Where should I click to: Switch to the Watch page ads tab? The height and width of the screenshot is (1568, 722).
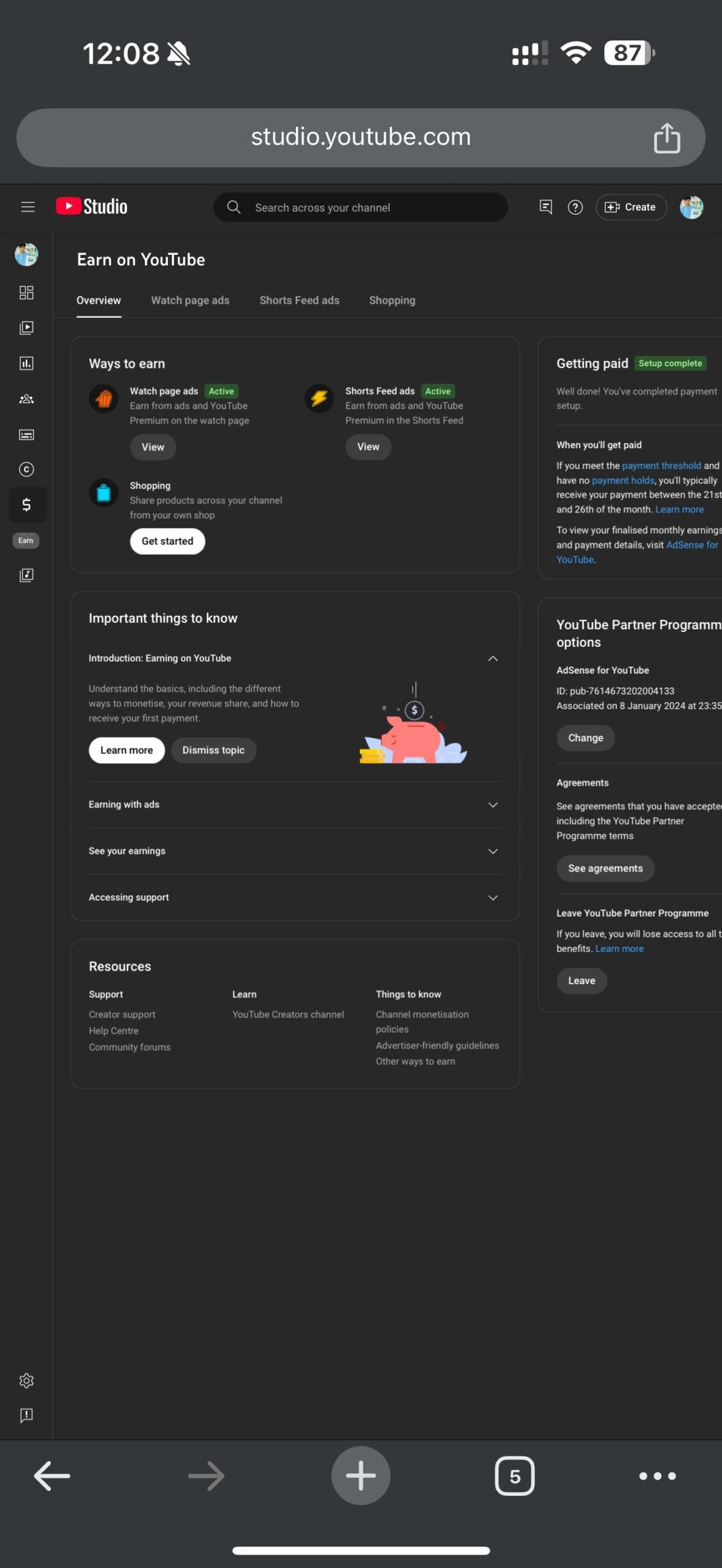point(190,300)
